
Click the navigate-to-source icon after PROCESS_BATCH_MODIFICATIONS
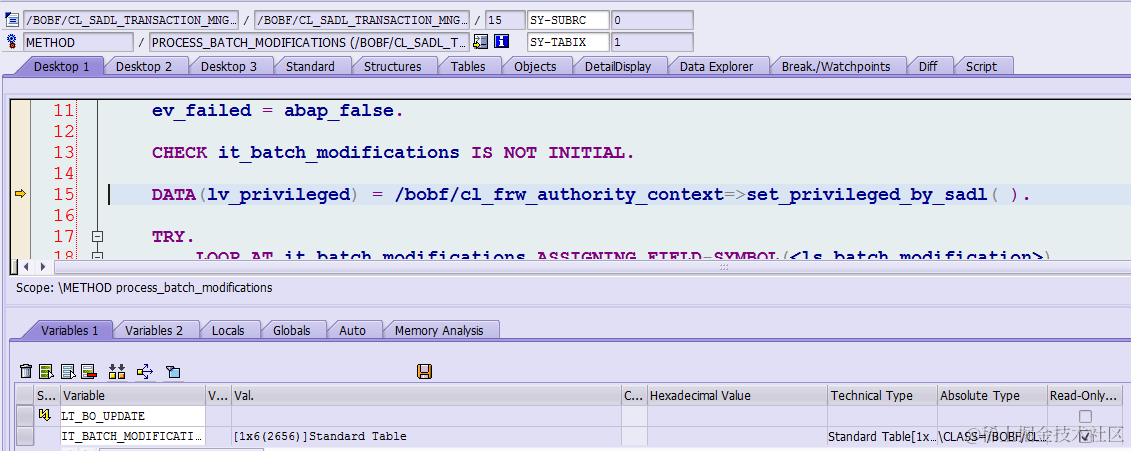point(480,42)
